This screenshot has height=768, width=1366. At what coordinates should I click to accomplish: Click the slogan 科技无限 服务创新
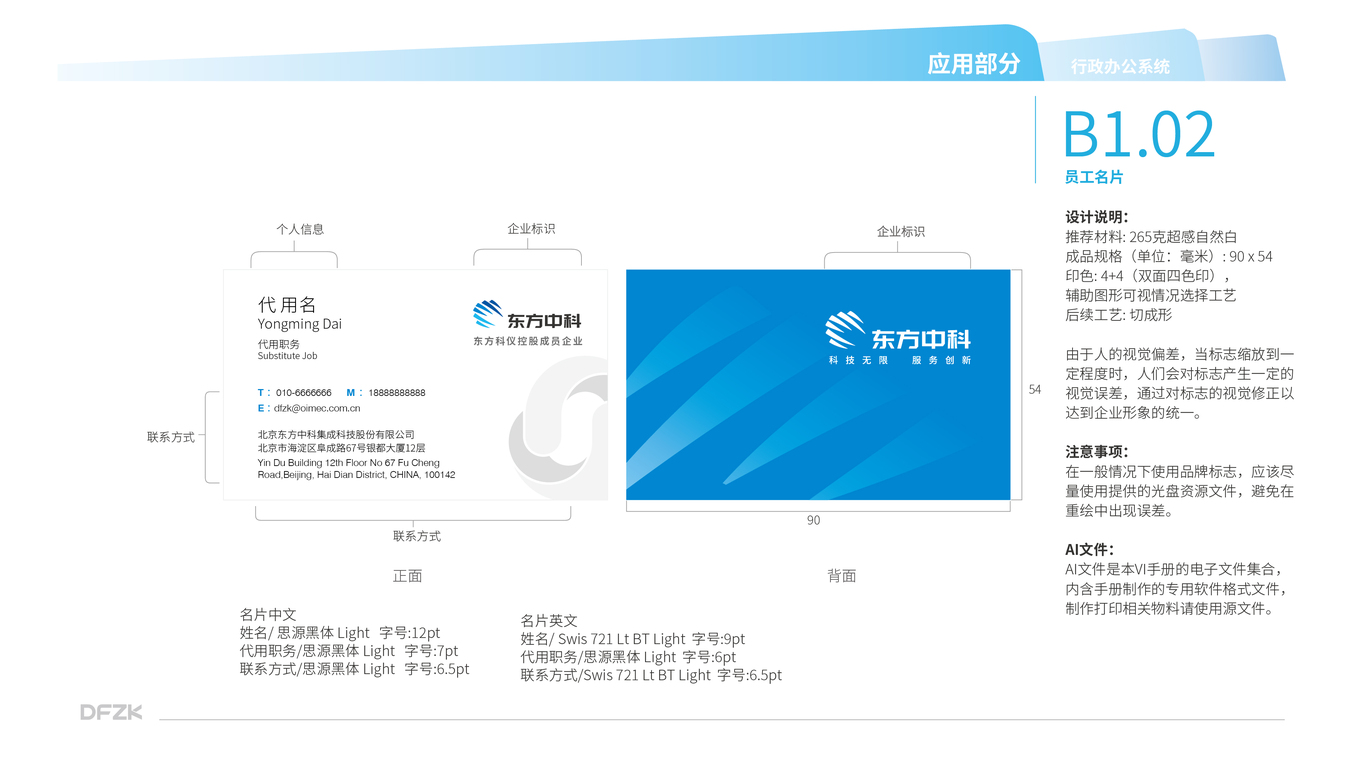(900, 360)
